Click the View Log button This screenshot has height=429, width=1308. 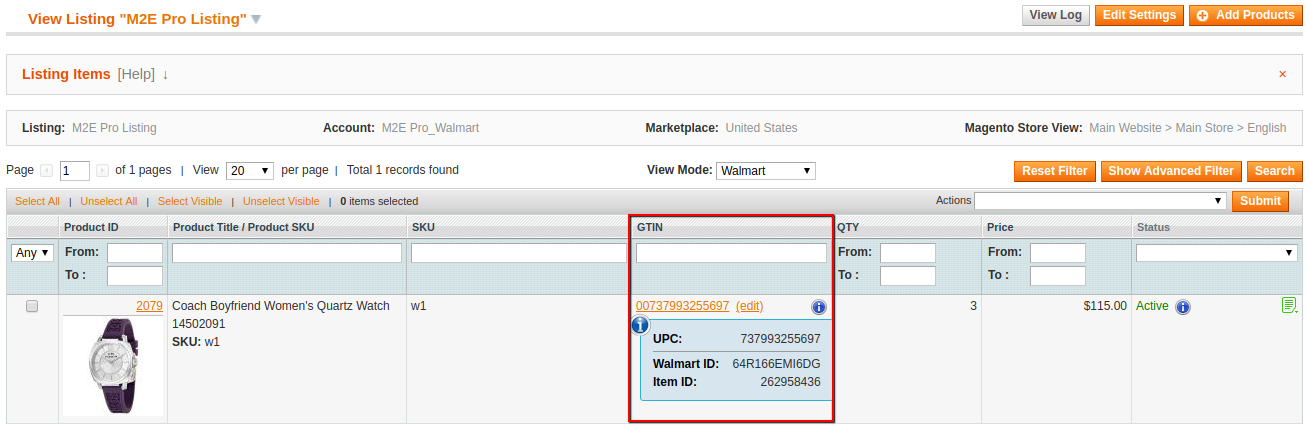(1056, 15)
